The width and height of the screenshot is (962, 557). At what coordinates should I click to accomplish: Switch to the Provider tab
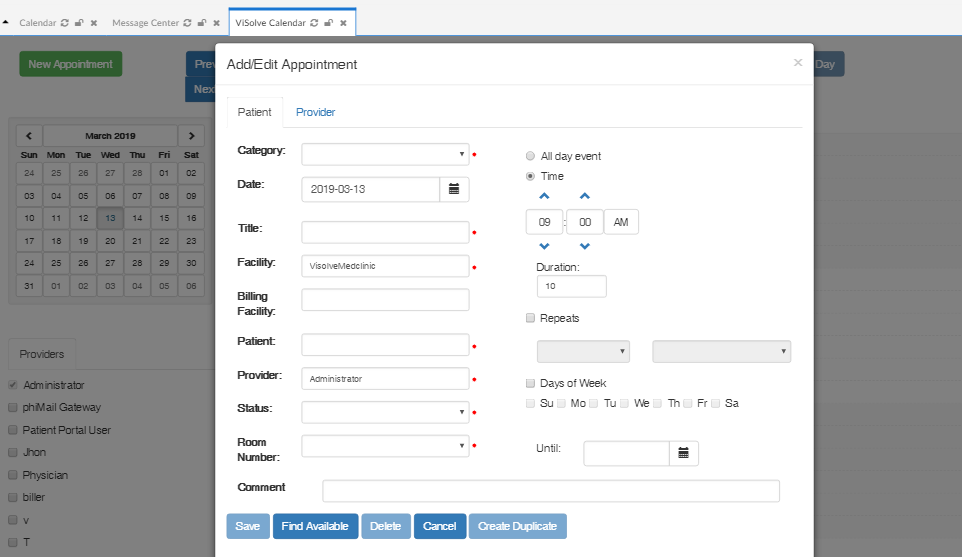click(315, 112)
